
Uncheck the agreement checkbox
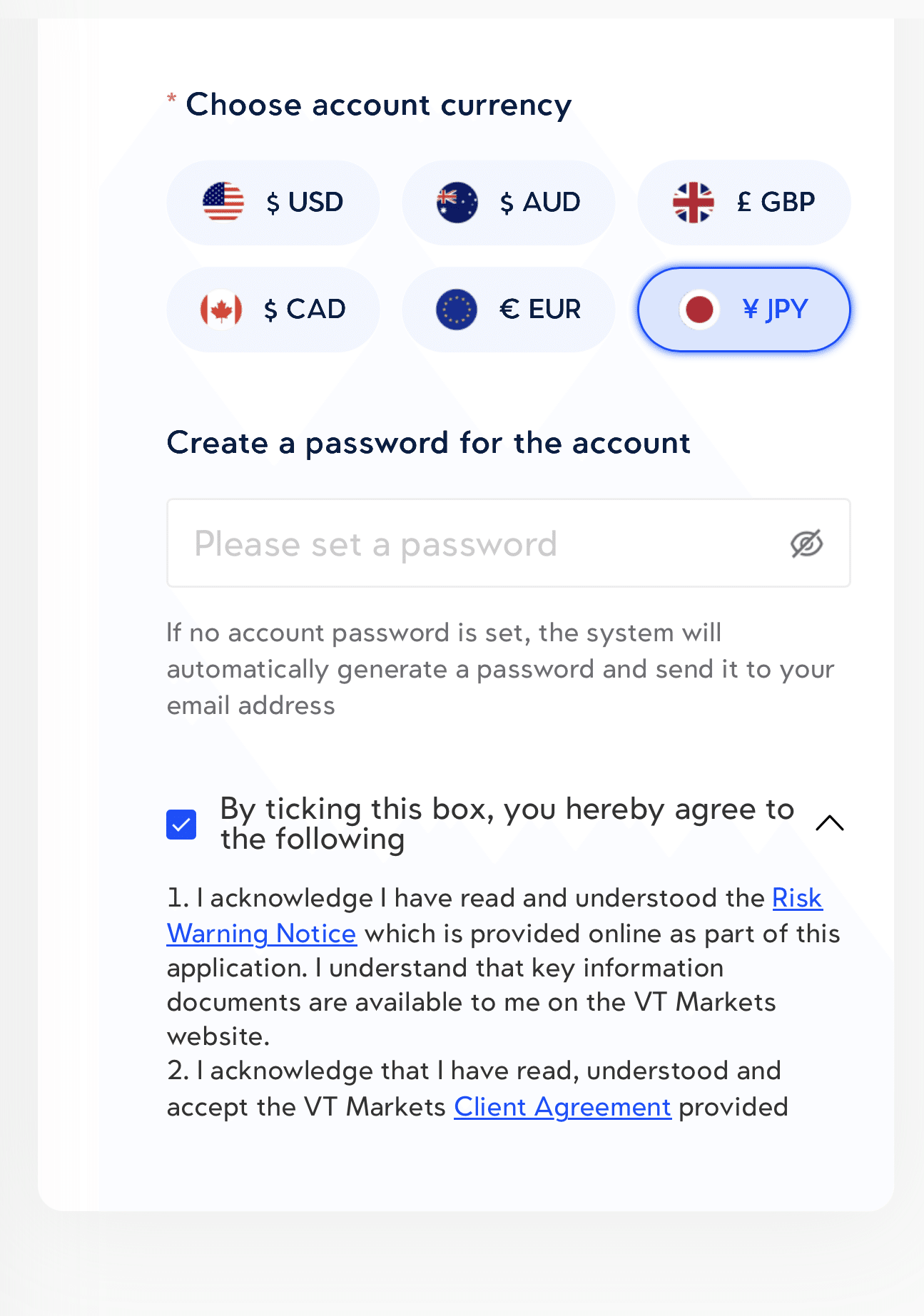tap(181, 825)
